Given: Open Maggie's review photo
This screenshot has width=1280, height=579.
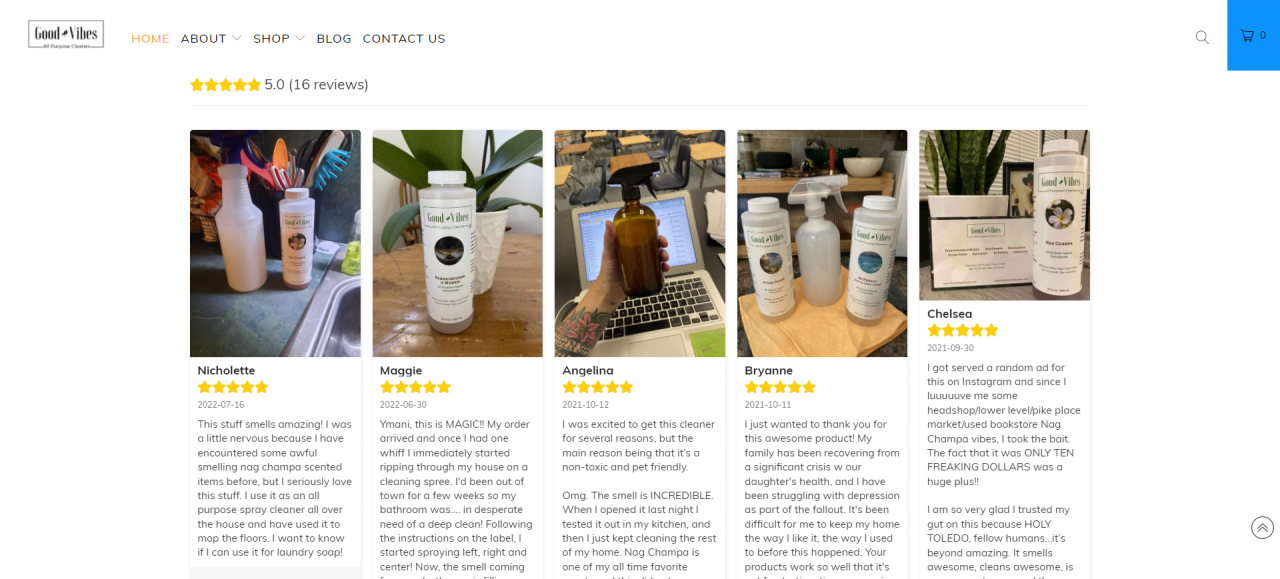Looking at the screenshot, I should pyautogui.click(x=458, y=243).
